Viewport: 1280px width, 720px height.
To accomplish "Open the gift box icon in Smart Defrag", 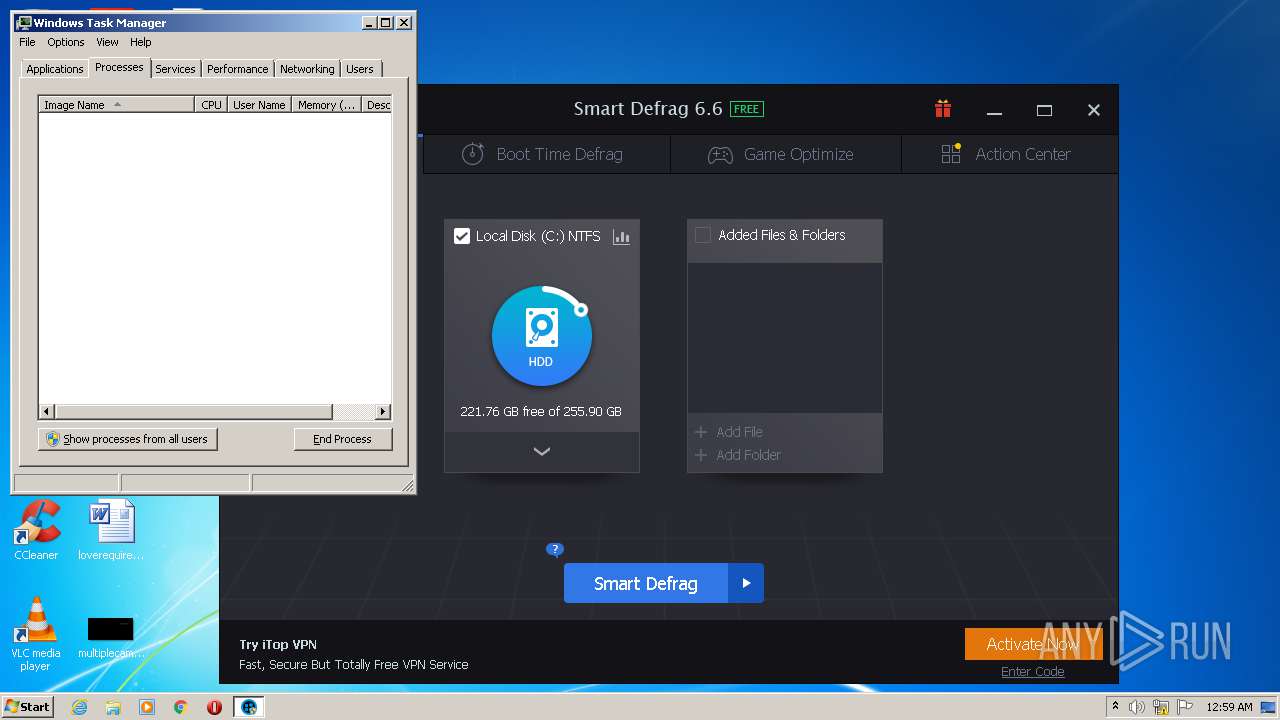I will click(943, 109).
